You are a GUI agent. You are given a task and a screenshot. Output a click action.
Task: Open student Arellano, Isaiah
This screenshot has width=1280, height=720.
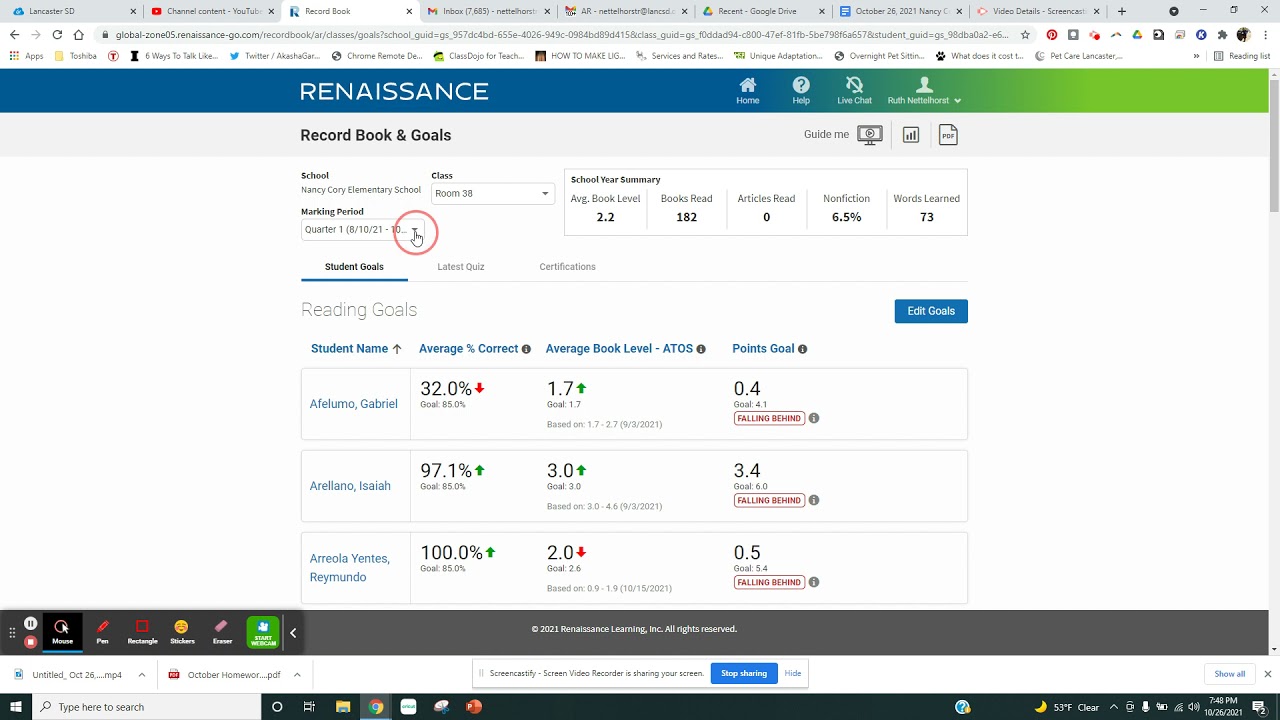[x=350, y=486]
